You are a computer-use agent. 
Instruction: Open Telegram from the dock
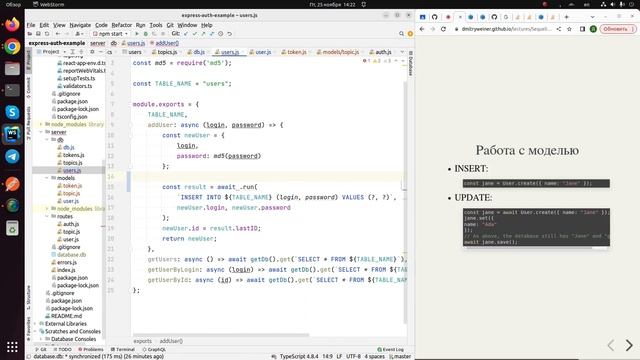tap(12, 156)
